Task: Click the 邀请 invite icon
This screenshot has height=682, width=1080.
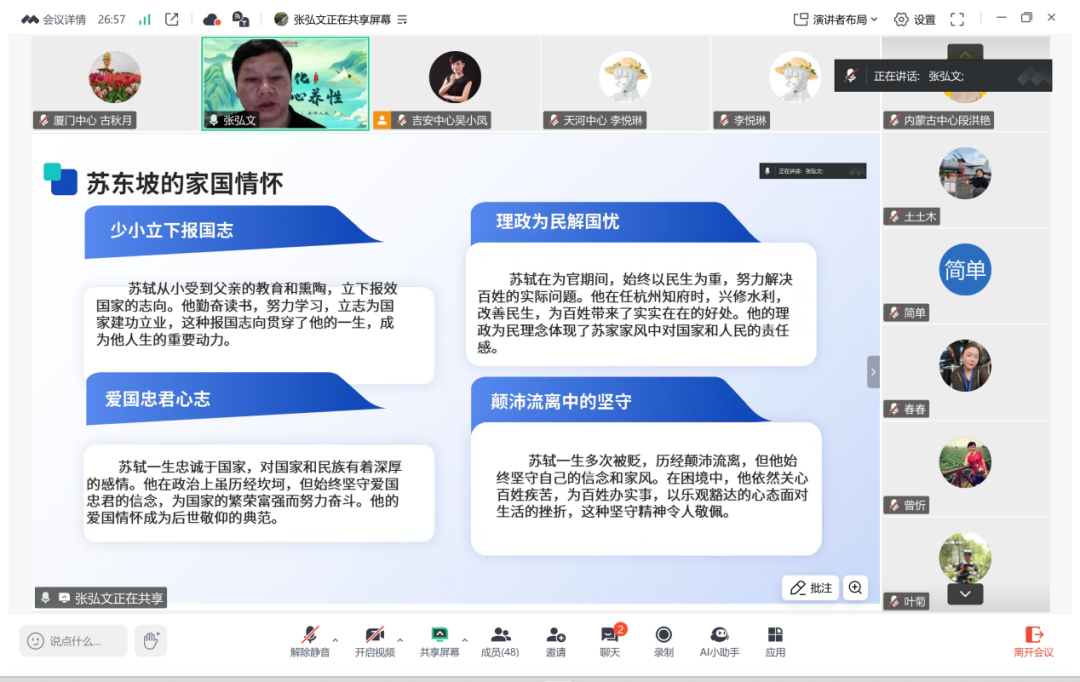Action: [555, 640]
